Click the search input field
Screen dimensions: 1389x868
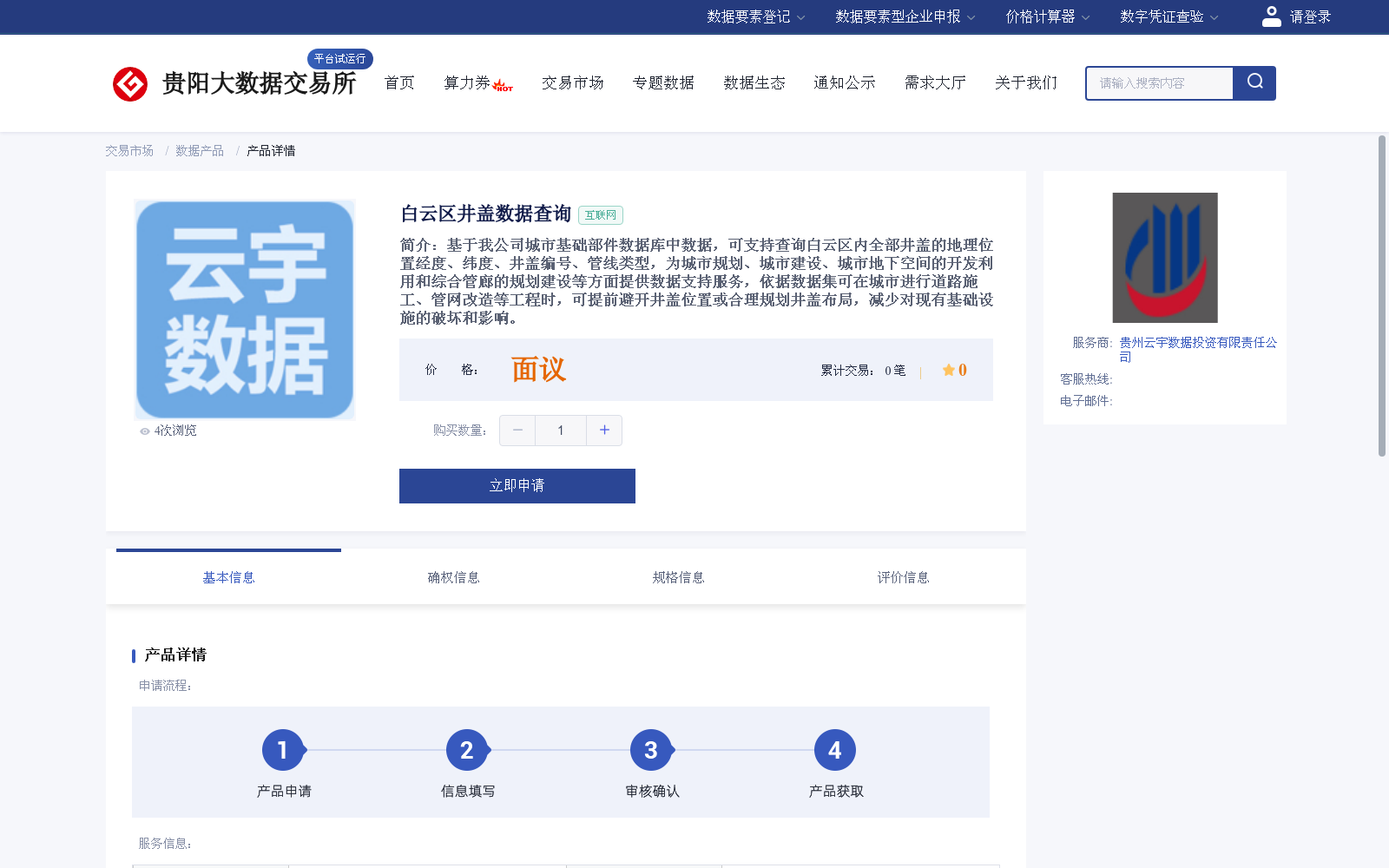tap(1160, 83)
